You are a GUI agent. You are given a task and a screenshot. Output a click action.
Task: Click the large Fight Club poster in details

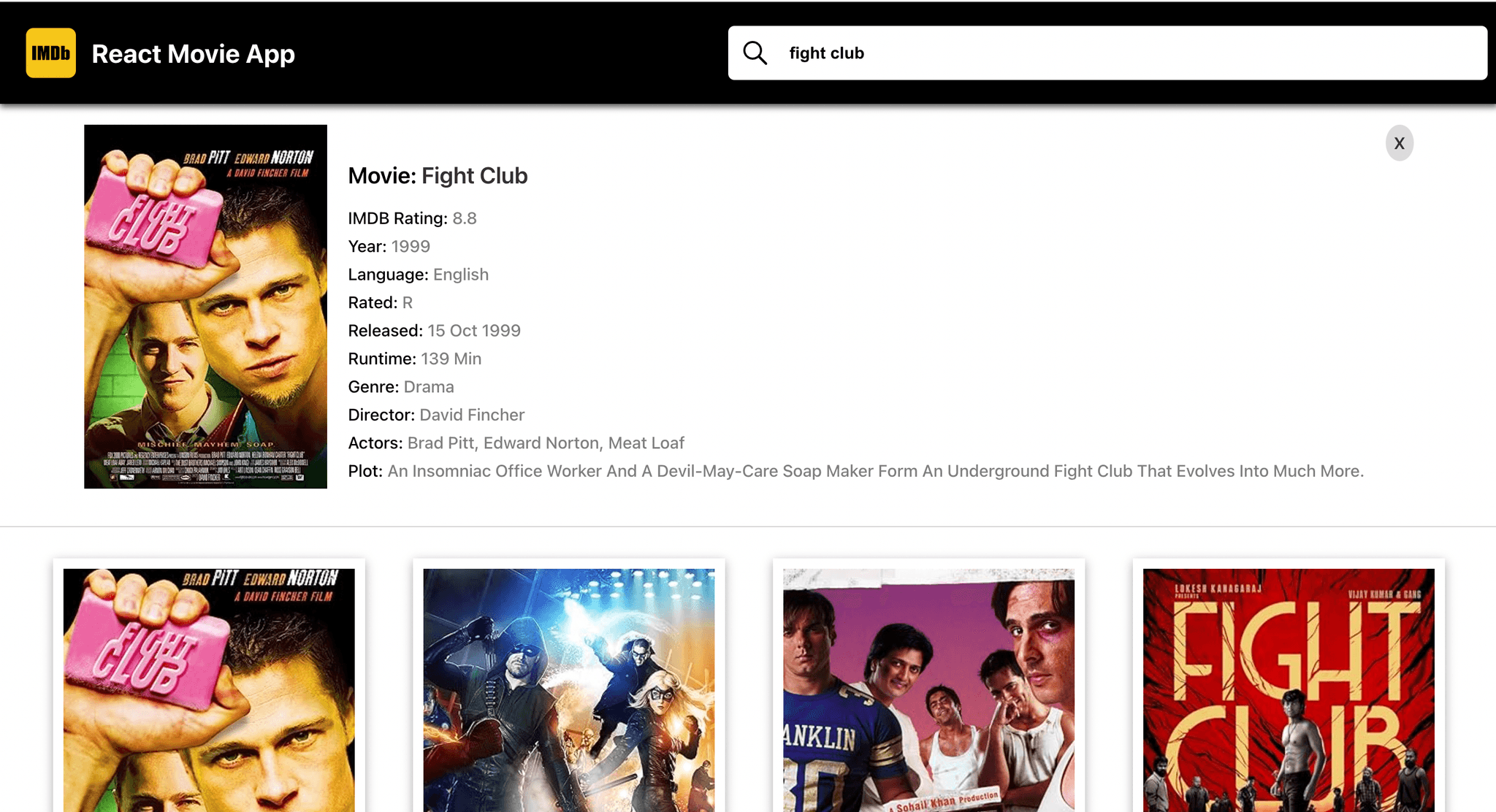[205, 307]
